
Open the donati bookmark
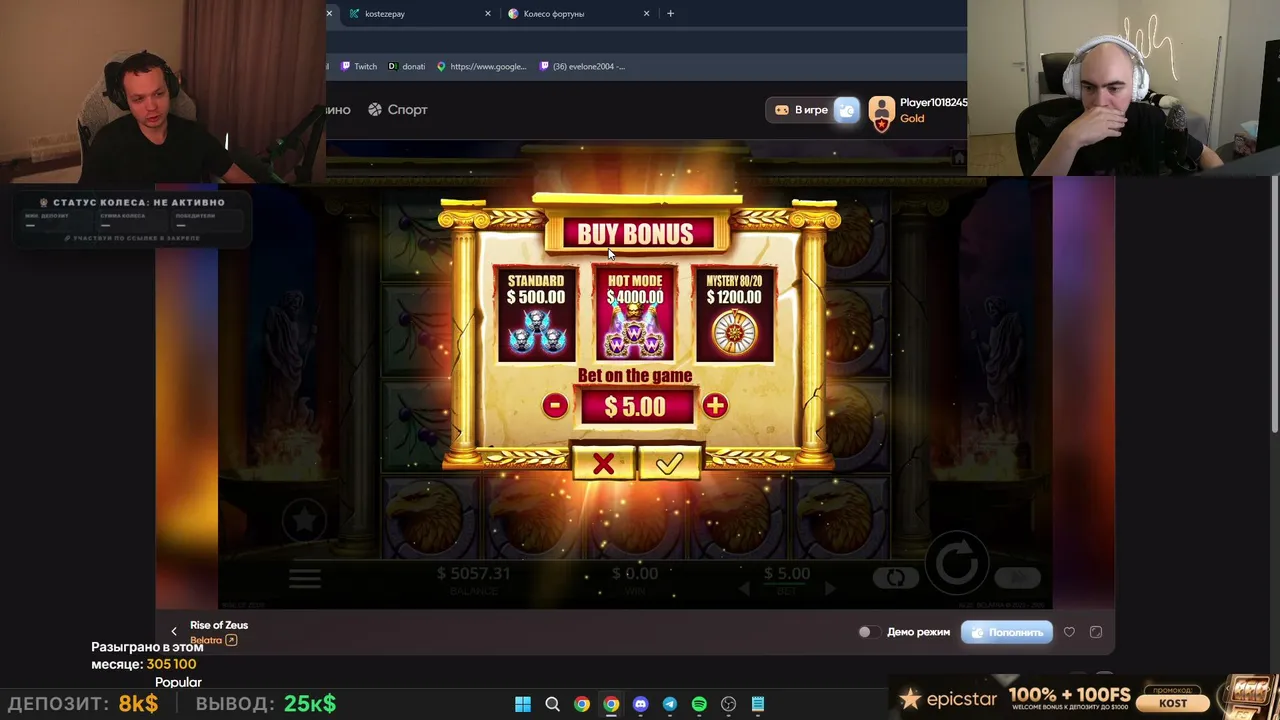[x=406, y=66]
